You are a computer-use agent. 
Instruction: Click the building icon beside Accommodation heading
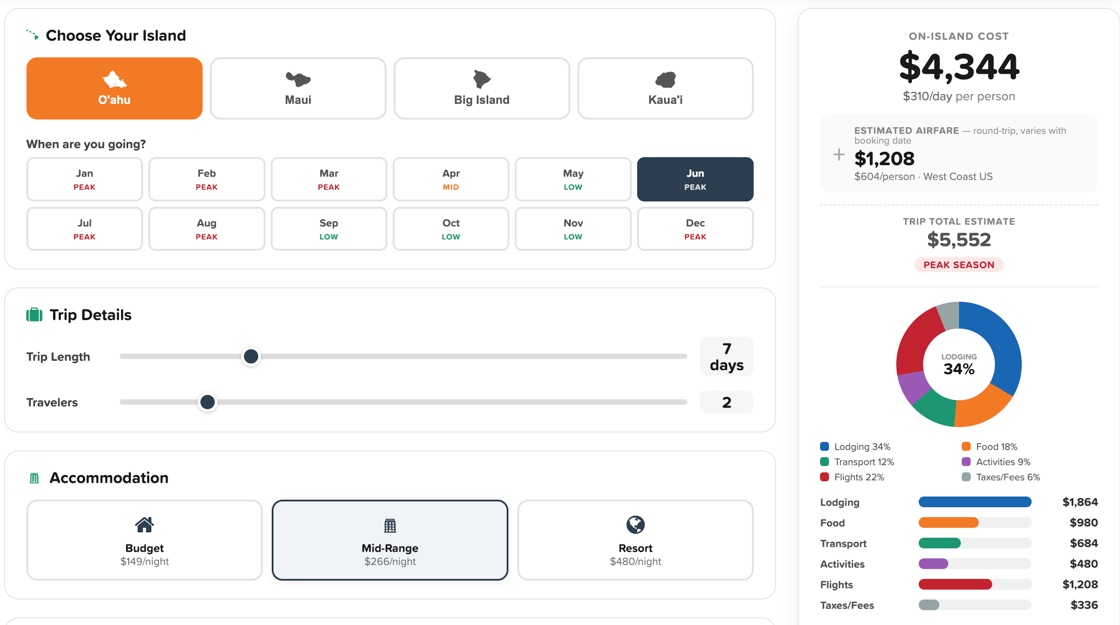pos(34,478)
